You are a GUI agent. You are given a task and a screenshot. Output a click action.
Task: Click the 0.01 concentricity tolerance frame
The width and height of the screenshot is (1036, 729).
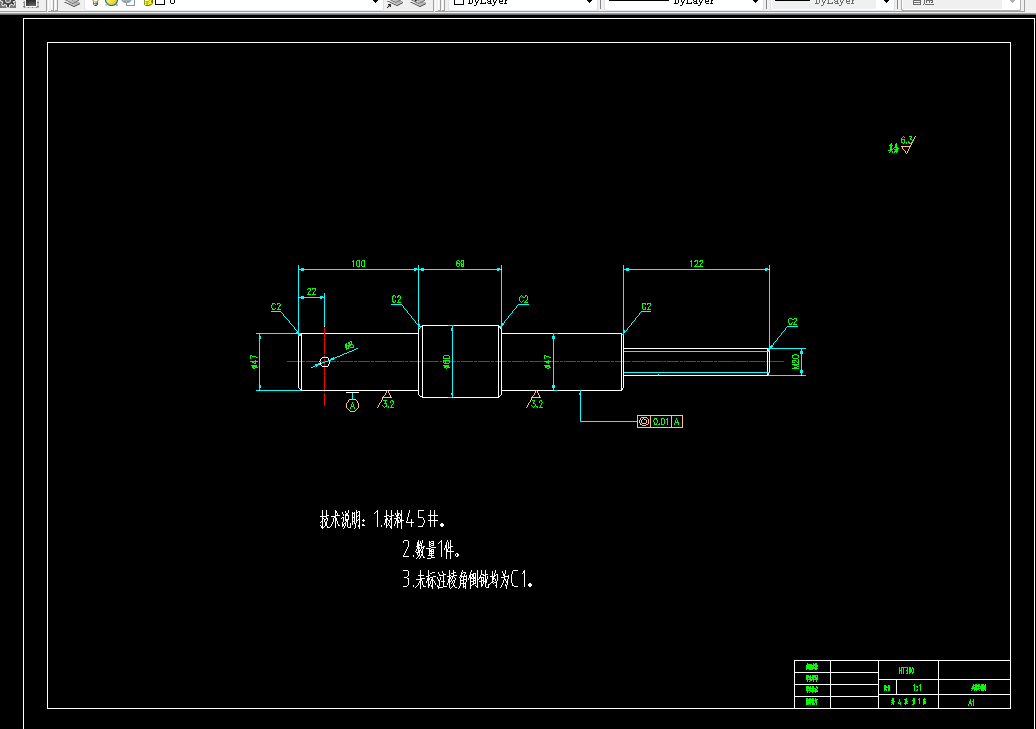660,421
